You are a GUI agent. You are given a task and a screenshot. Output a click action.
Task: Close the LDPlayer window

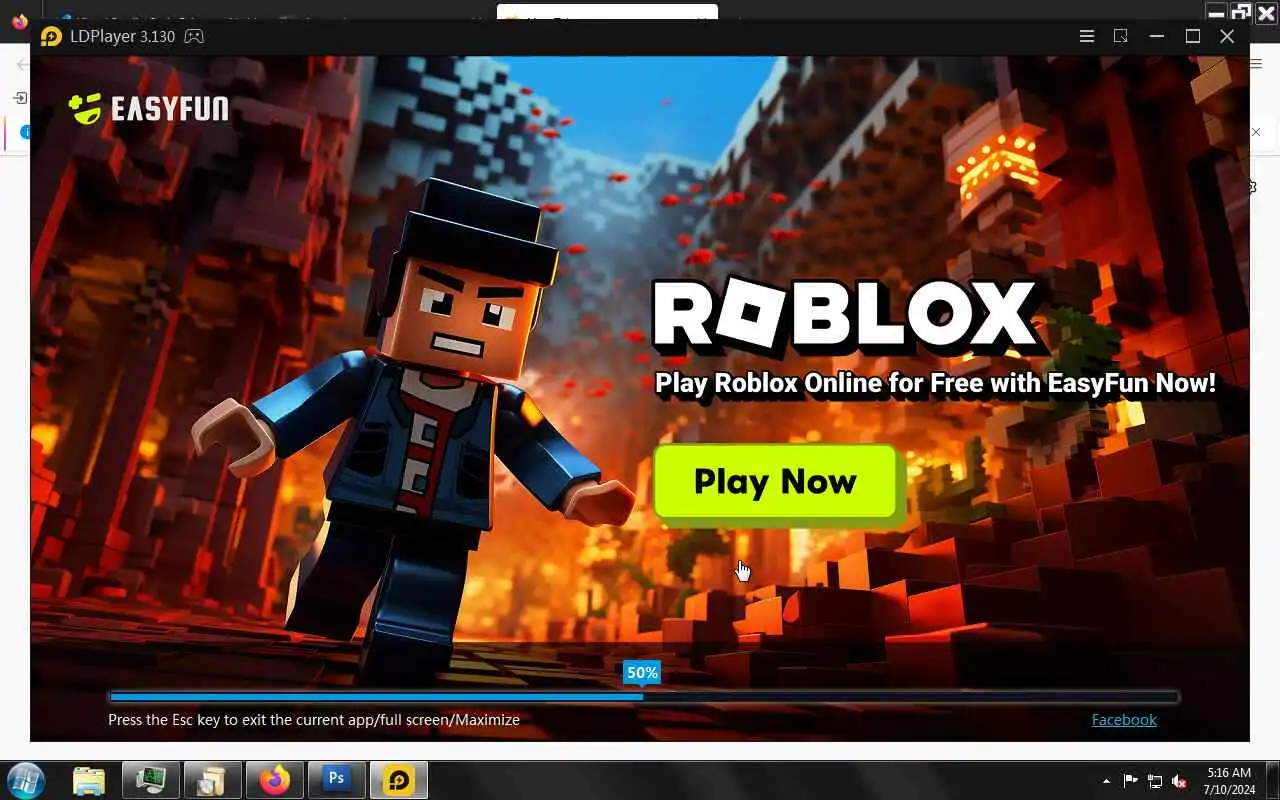click(1227, 36)
